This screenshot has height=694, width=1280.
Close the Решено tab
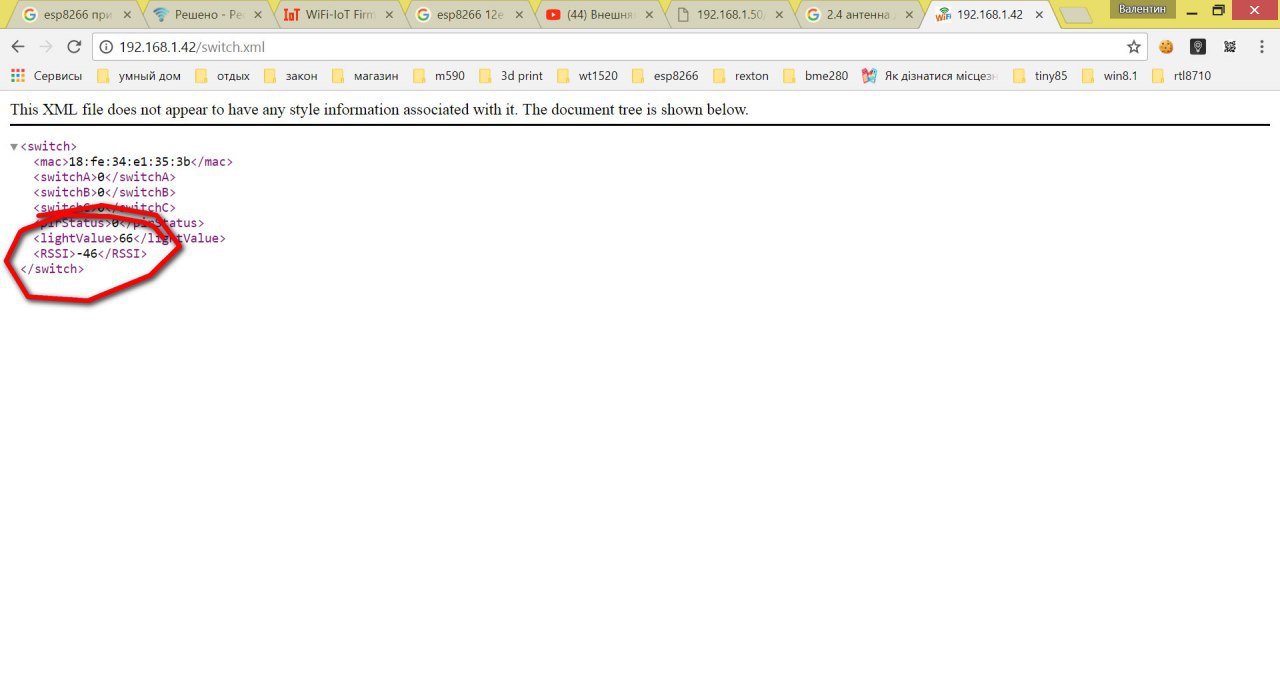(257, 15)
